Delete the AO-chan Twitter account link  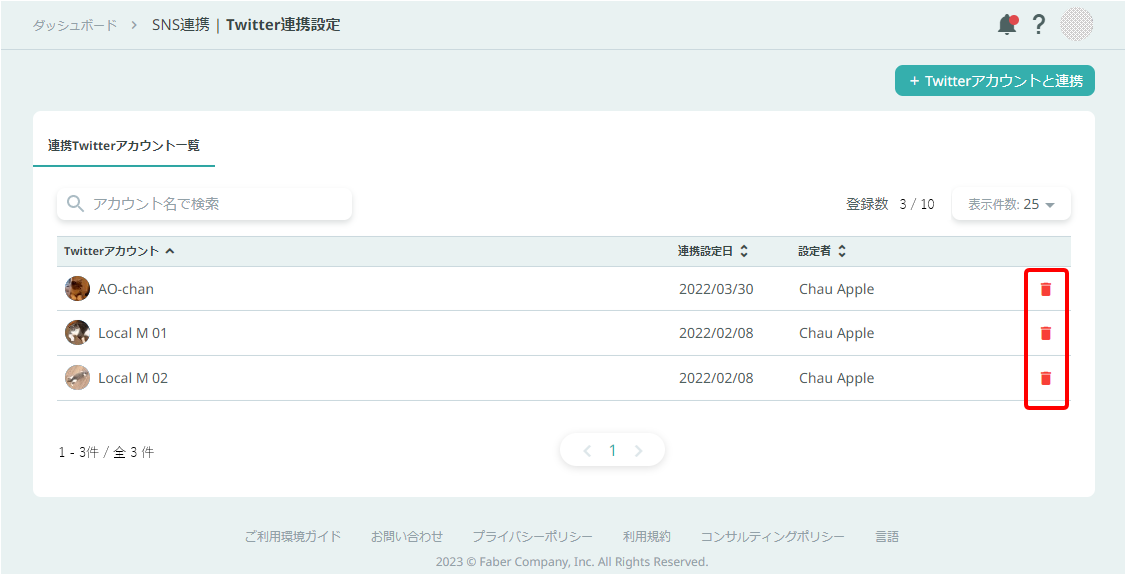tap(1046, 289)
